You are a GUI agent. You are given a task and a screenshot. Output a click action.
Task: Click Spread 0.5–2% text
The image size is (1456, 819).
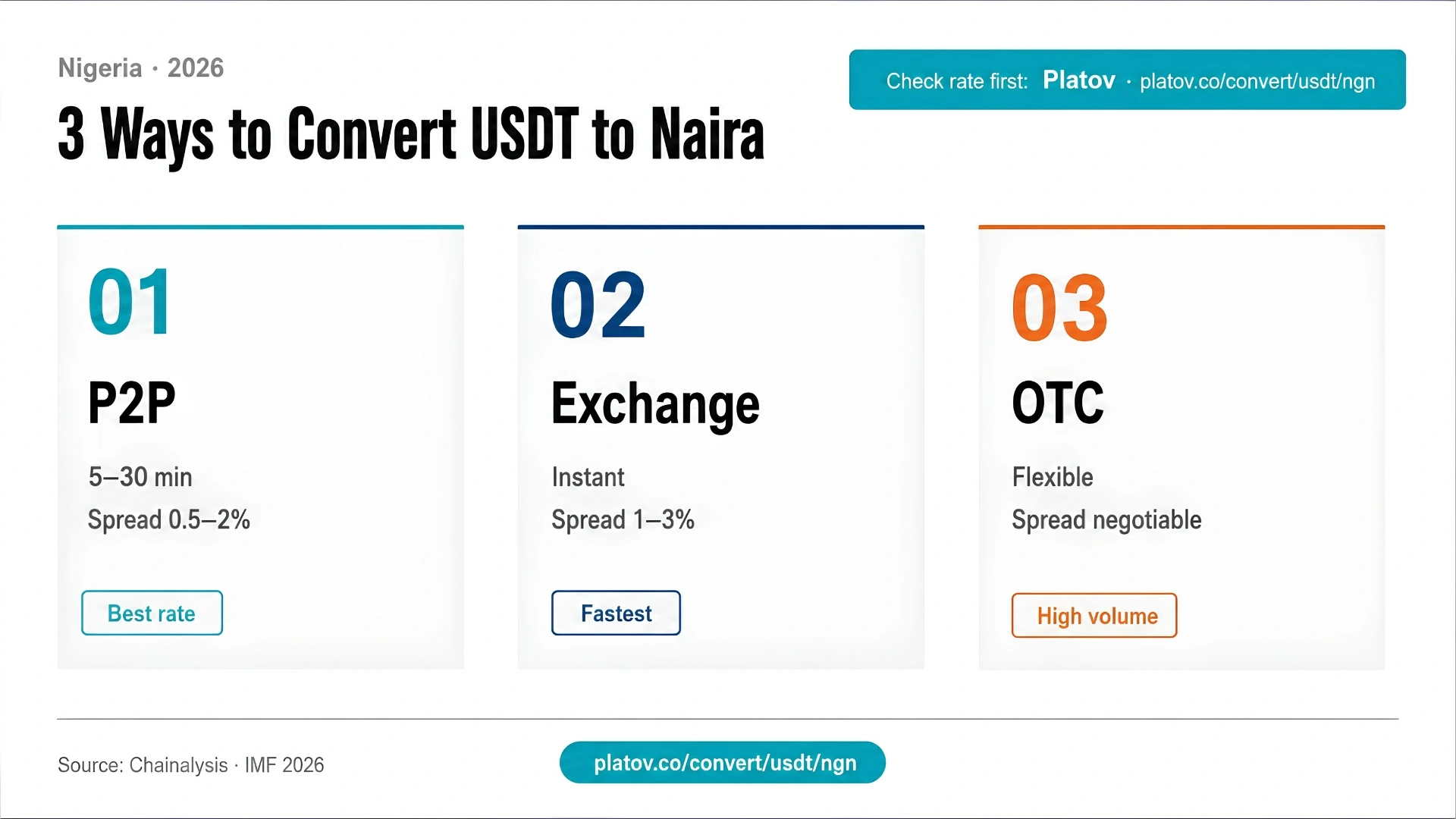tap(169, 519)
